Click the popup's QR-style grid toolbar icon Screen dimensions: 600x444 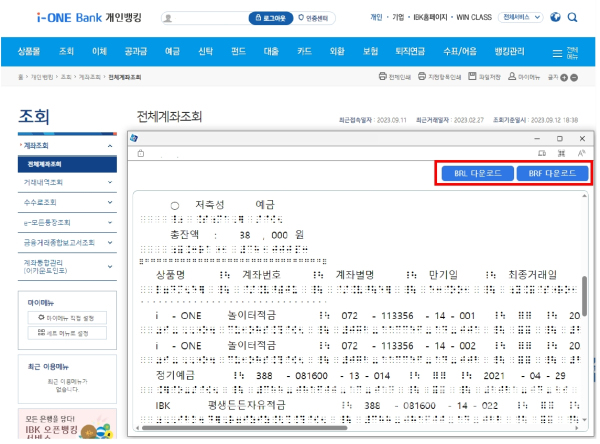click(561, 153)
